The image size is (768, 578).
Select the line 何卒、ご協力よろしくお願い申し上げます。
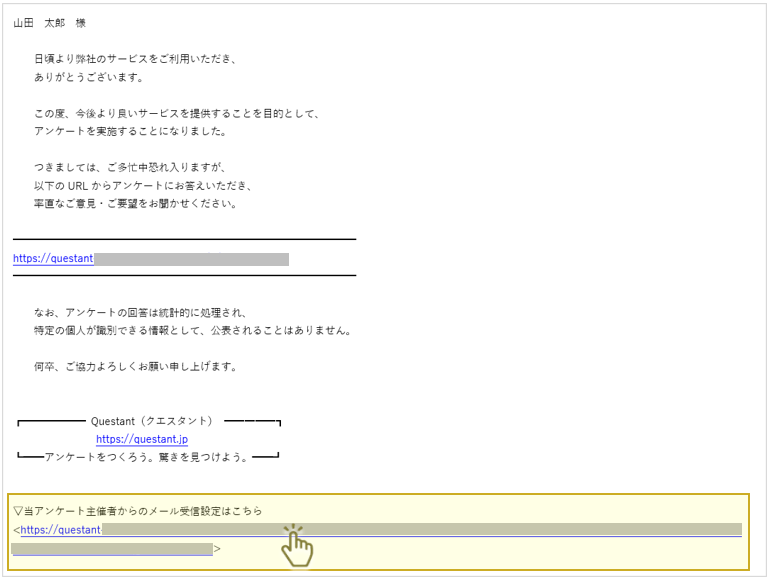pyautogui.click(x=136, y=366)
